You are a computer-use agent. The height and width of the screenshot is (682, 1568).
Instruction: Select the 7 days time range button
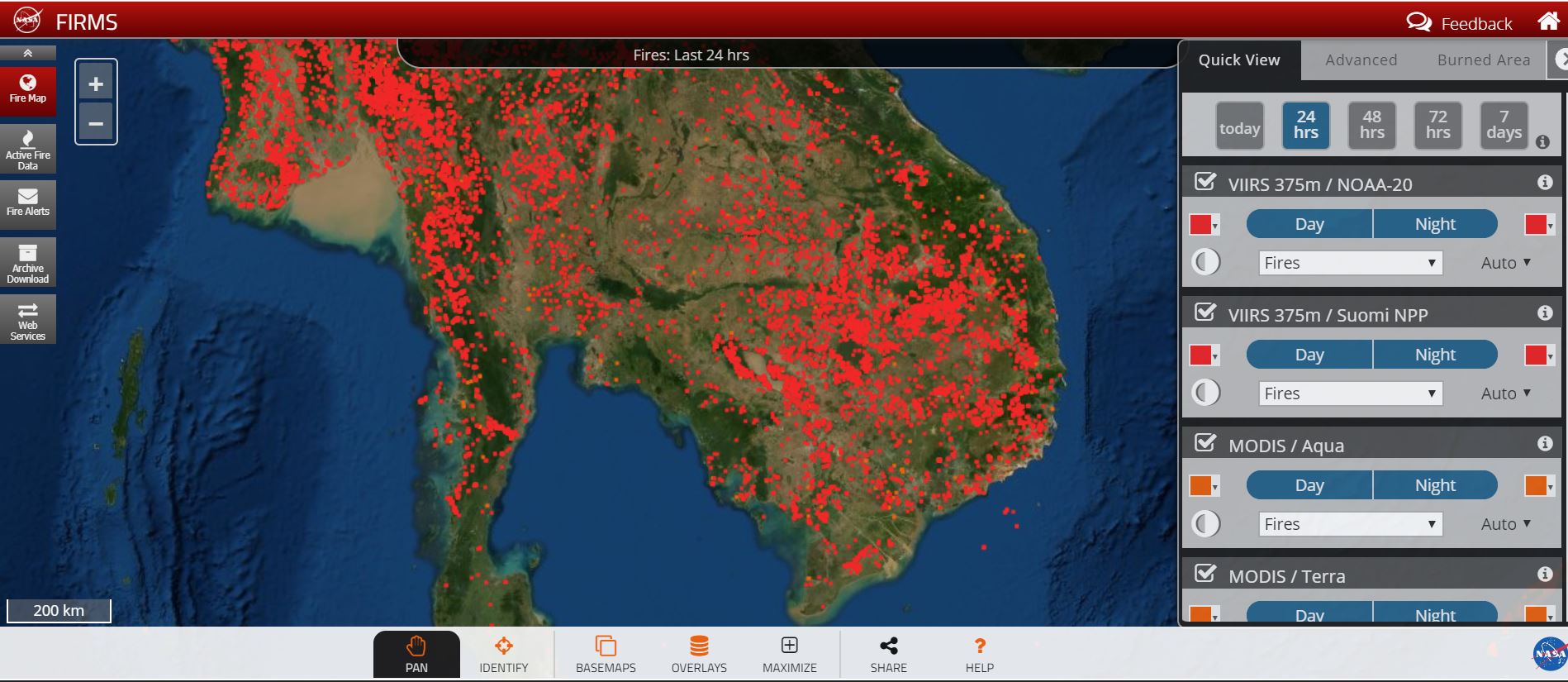point(1504,125)
